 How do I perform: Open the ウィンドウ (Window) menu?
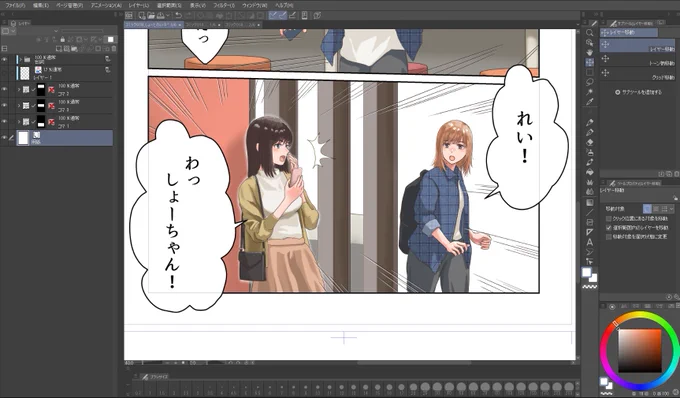255,5
